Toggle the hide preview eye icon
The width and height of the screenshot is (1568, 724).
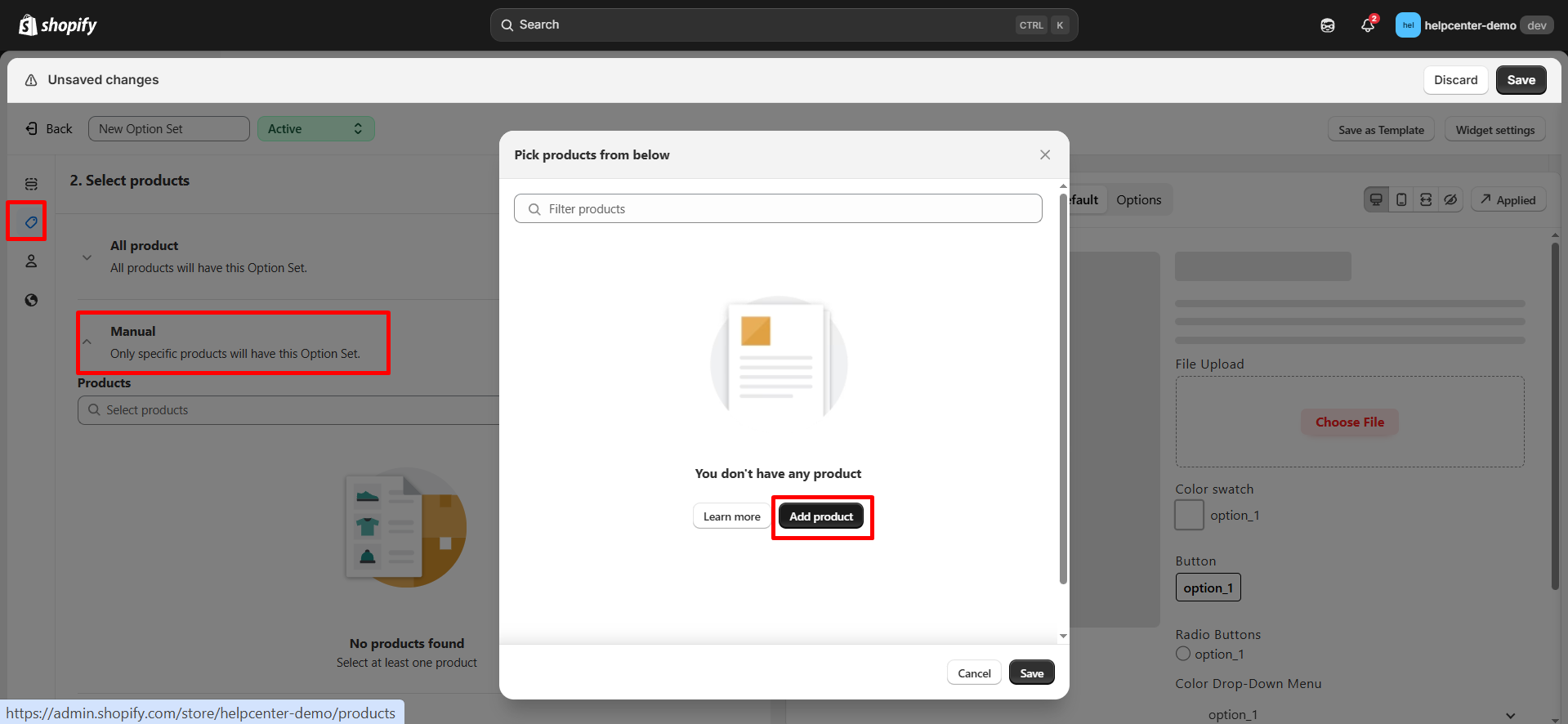1450,200
